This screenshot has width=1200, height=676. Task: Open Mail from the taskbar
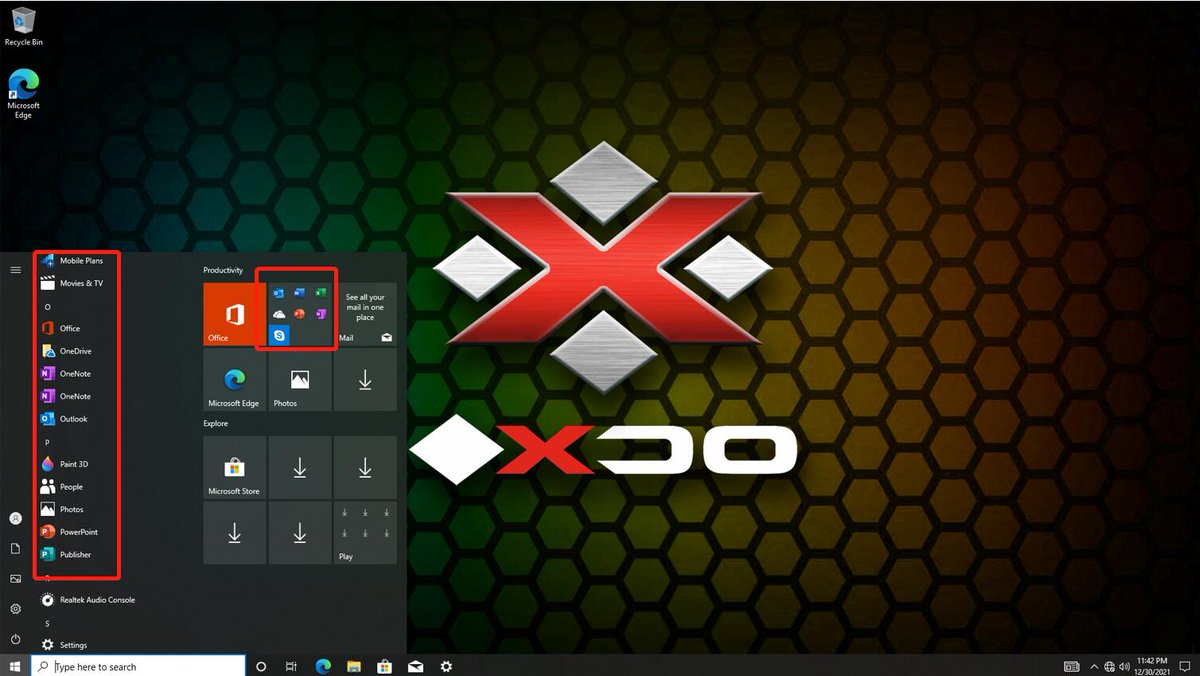point(415,666)
